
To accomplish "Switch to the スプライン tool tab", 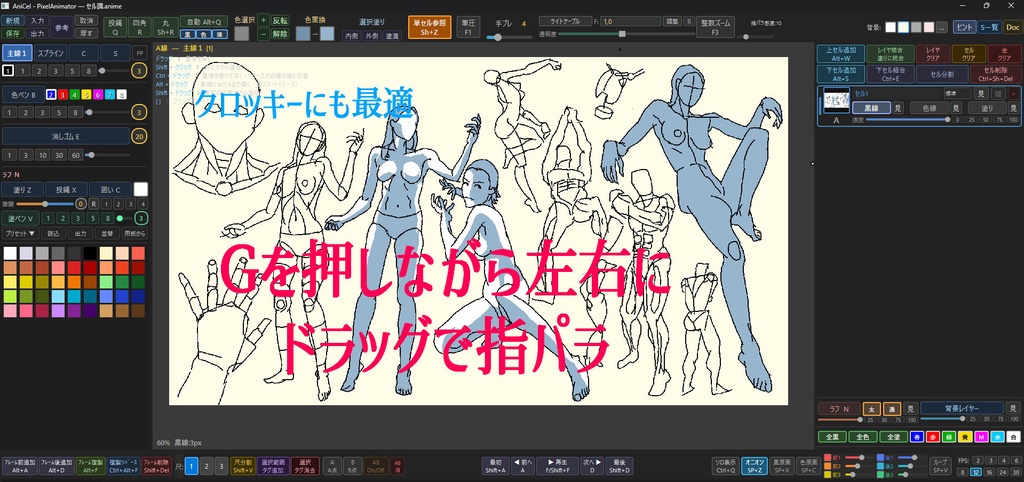I will [x=50, y=53].
